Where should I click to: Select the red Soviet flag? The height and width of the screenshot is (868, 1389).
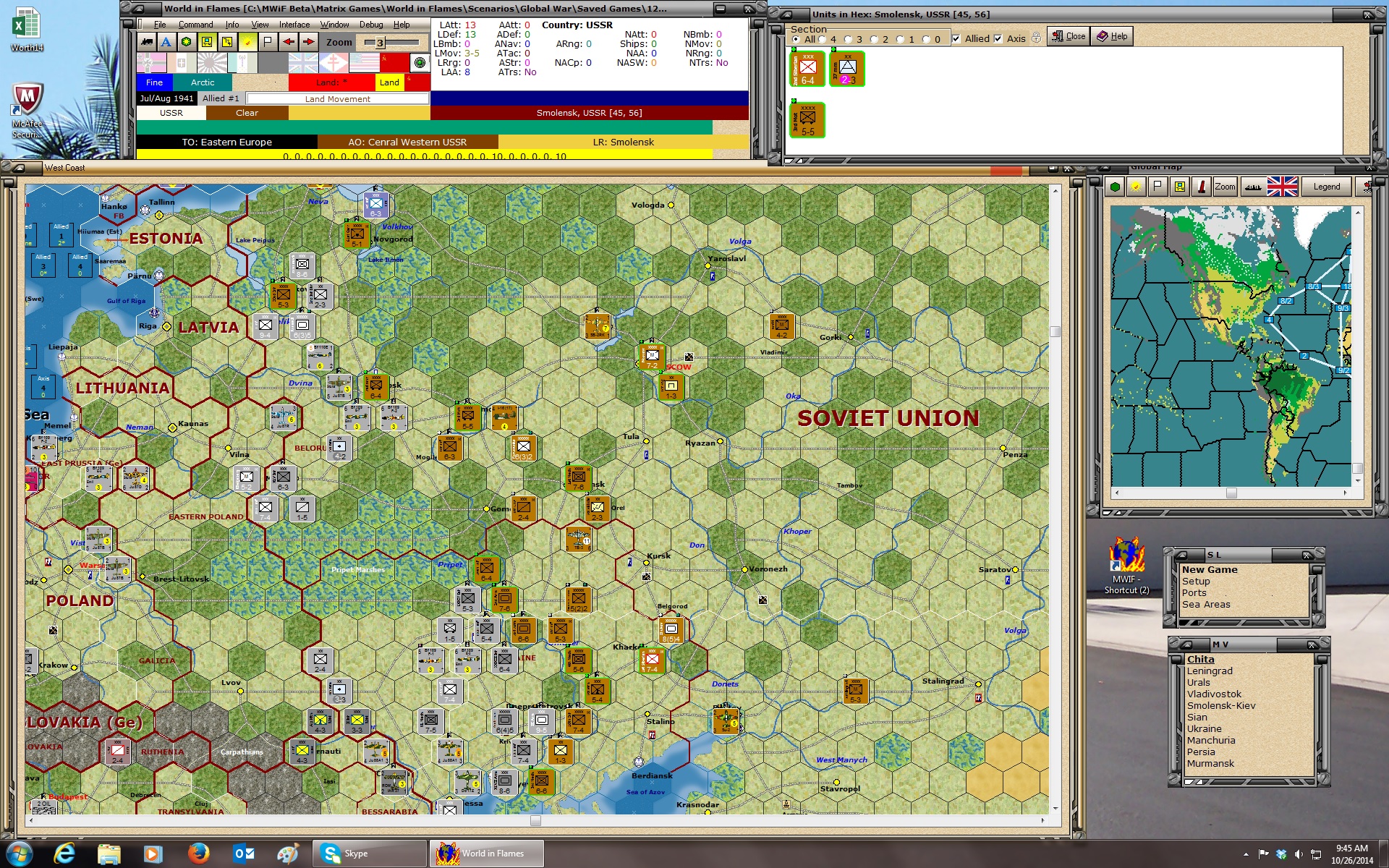(x=394, y=63)
